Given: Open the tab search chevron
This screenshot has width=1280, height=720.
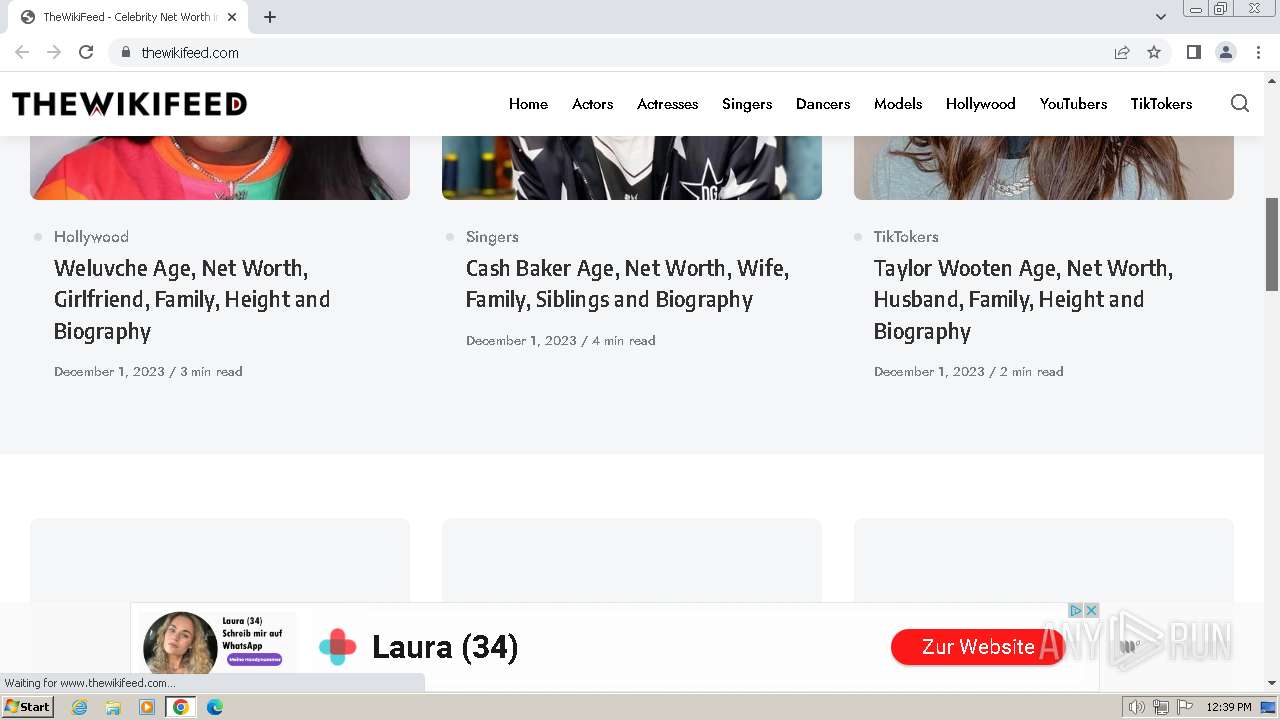Looking at the screenshot, I should pos(1160,17).
